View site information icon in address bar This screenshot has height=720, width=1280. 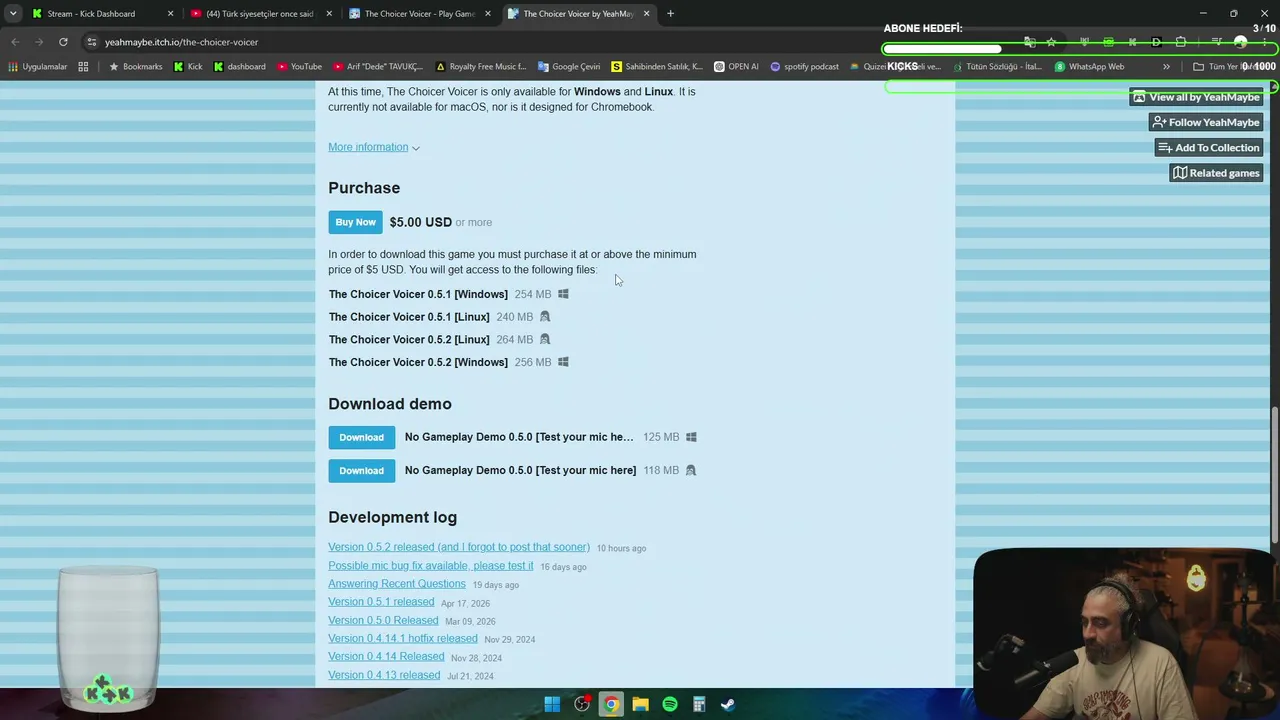point(91,42)
